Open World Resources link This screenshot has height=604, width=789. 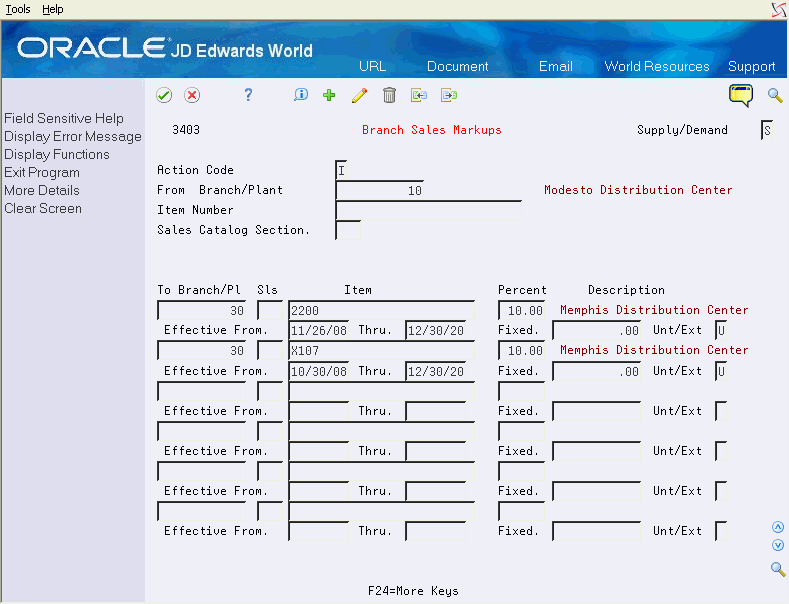point(657,66)
